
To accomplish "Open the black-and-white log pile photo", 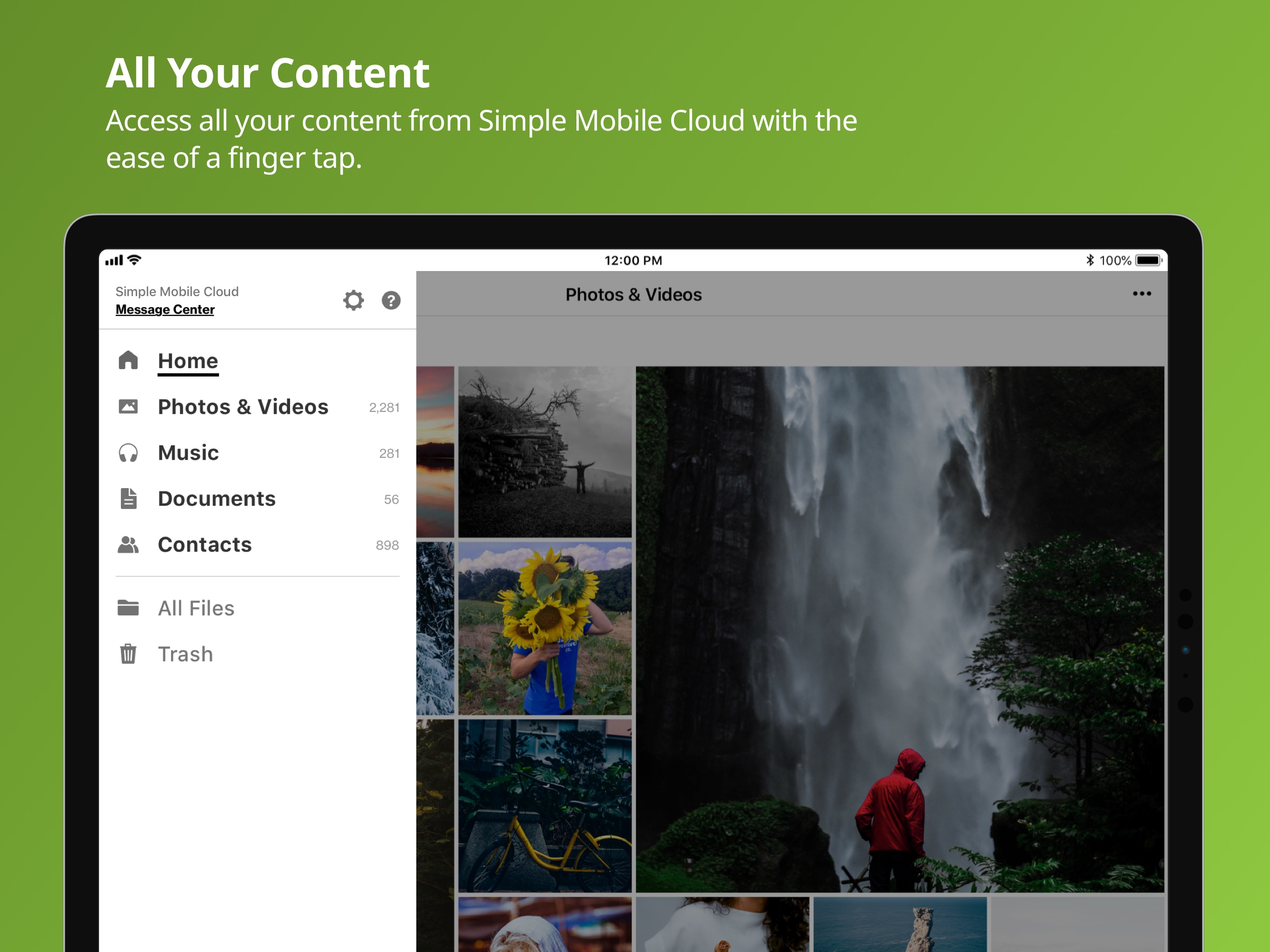I will click(x=544, y=451).
